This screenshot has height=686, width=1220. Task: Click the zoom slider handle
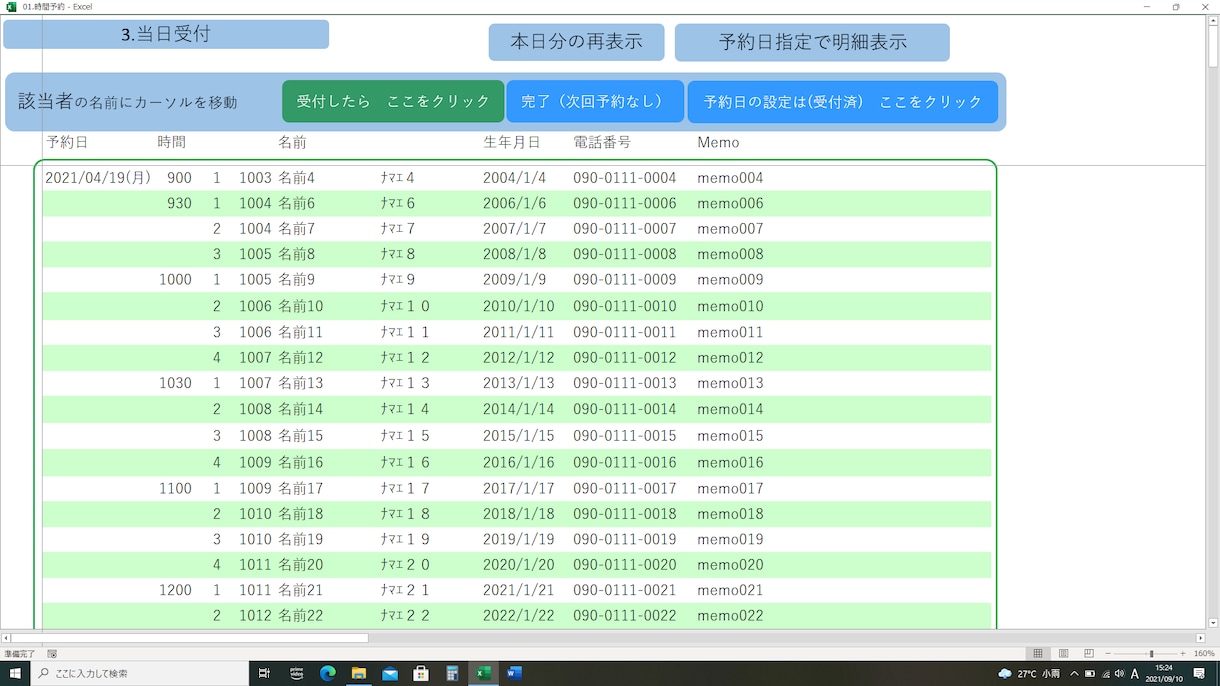pyautogui.click(x=1151, y=654)
